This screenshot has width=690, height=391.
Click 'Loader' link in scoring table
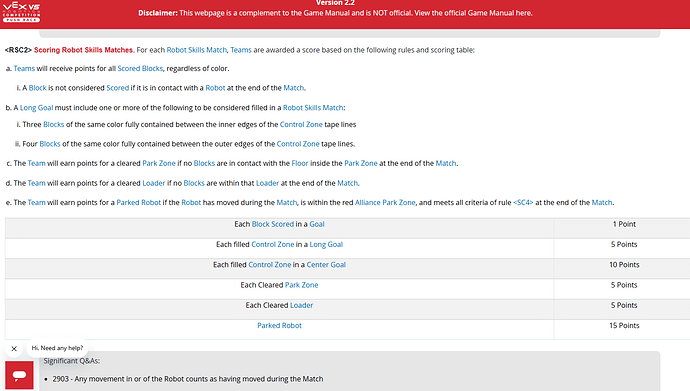pyautogui.click(x=301, y=305)
